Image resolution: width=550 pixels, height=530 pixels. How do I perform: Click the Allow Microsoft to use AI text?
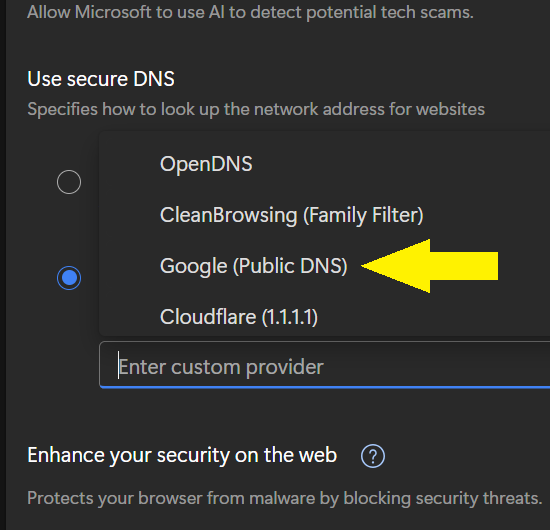[x=250, y=12]
